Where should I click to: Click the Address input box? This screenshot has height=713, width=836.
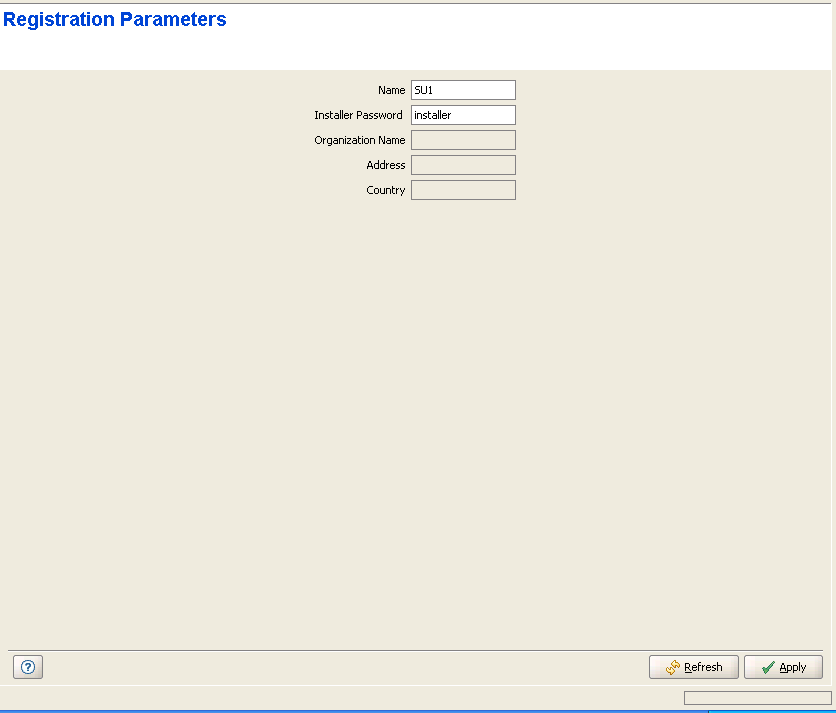point(463,165)
